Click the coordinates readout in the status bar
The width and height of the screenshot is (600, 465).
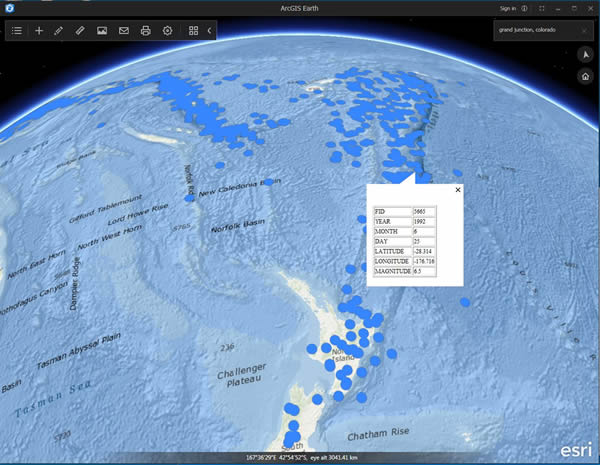[x=302, y=458]
